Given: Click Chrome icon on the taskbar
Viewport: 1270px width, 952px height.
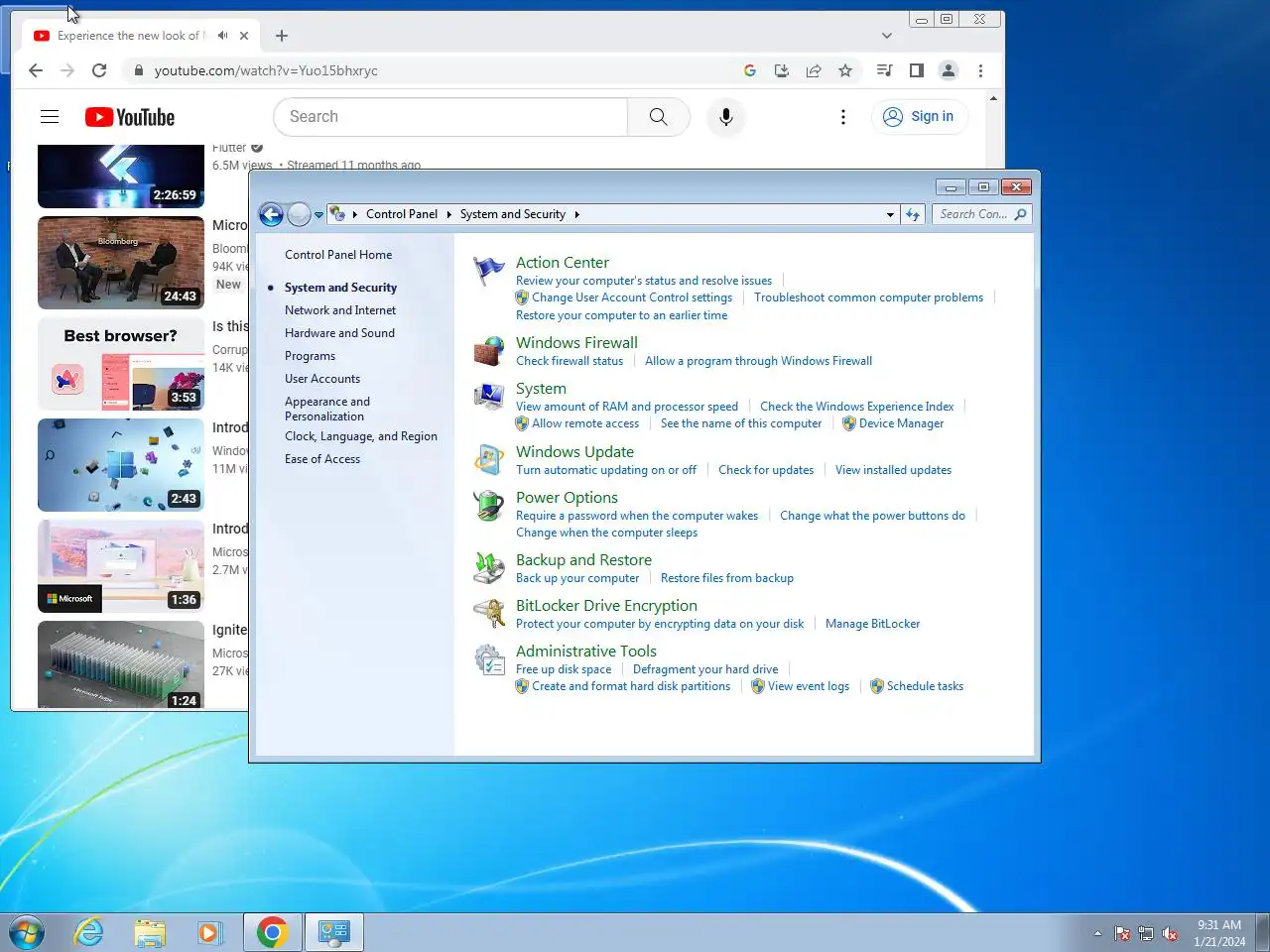Looking at the screenshot, I should (272, 932).
